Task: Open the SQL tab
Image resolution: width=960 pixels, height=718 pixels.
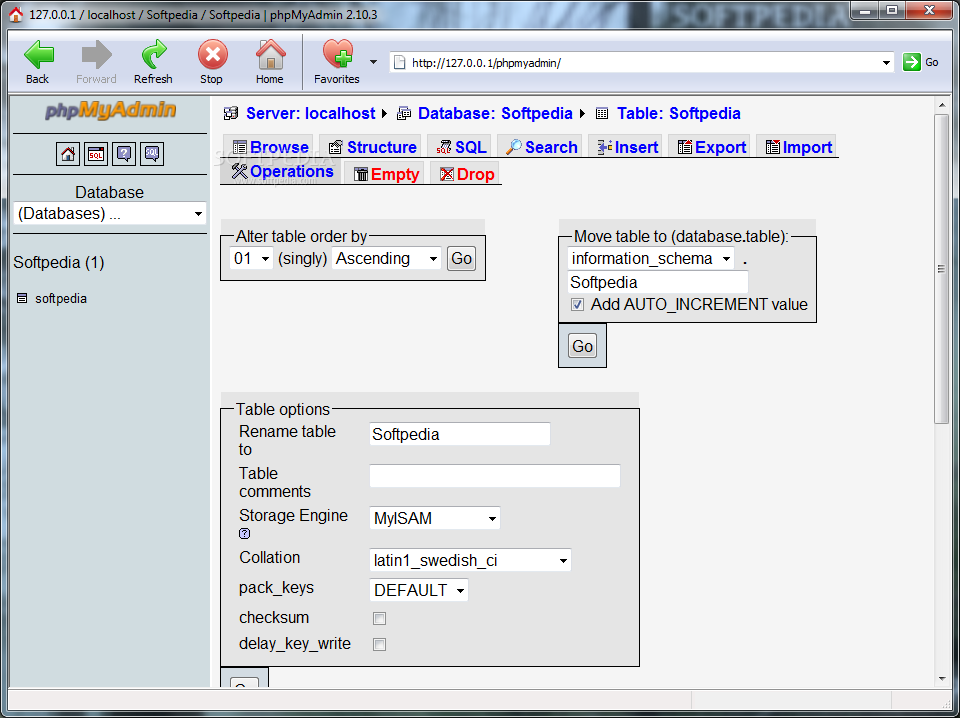Action: coord(460,148)
